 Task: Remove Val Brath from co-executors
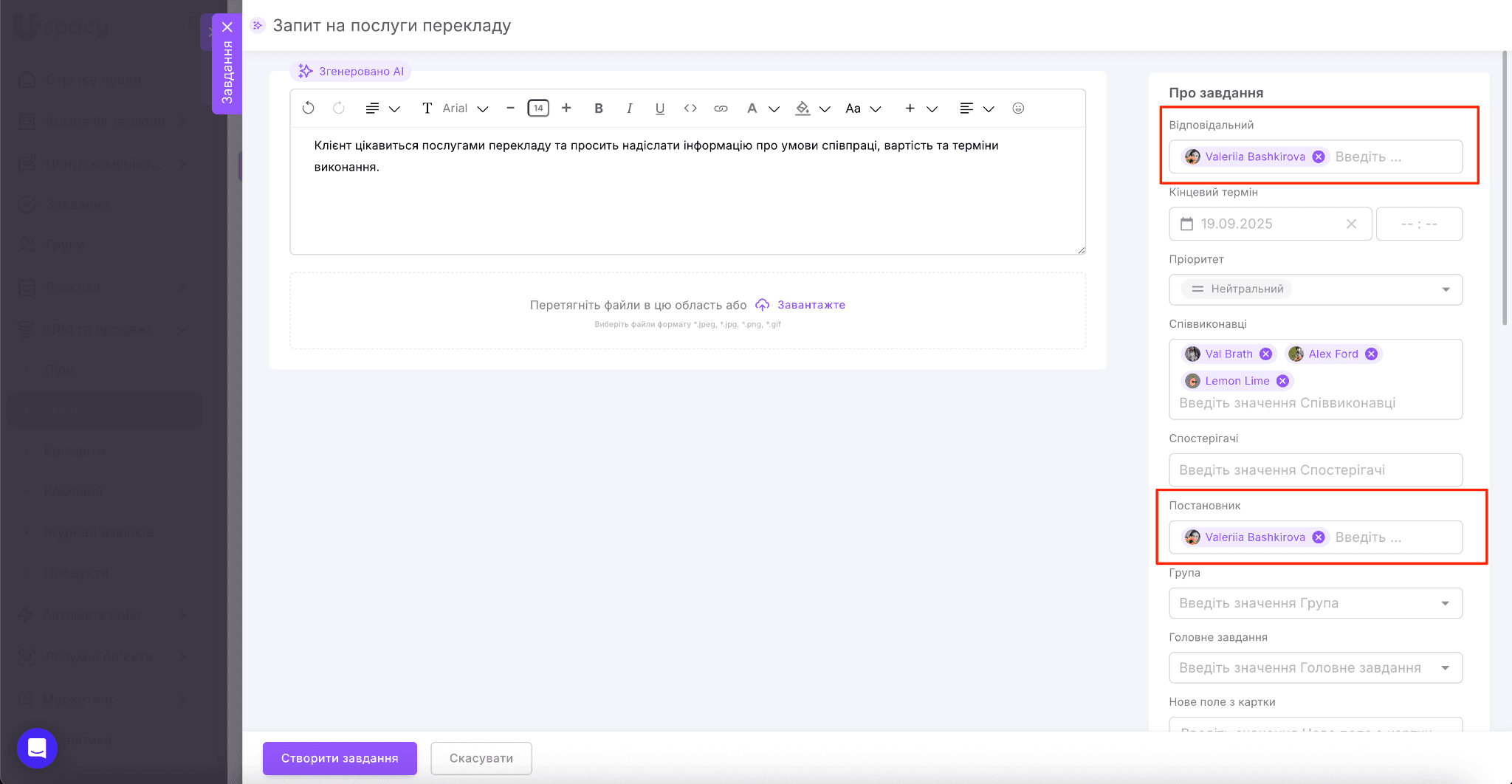1265,354
